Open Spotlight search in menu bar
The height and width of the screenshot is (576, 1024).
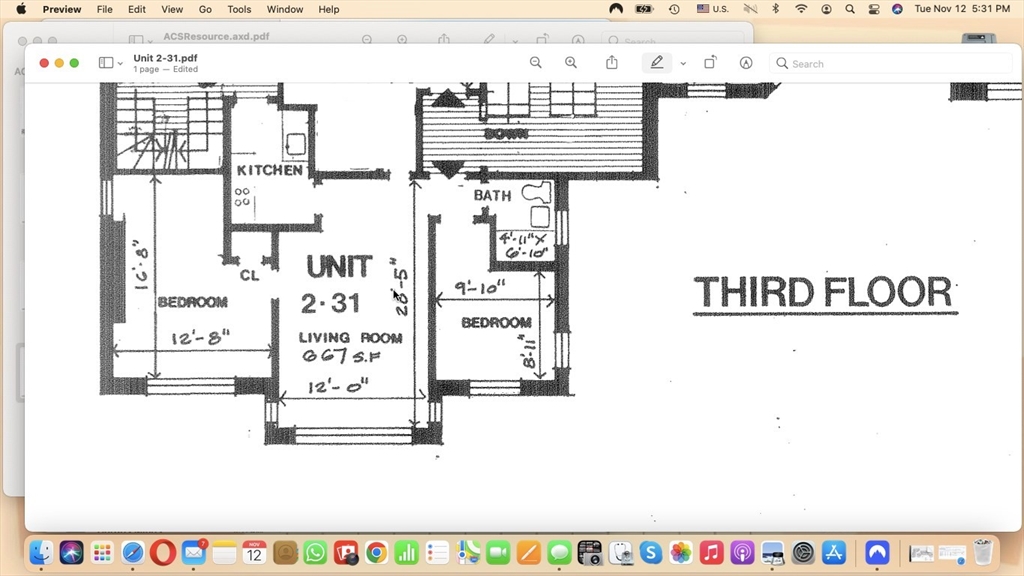click(850, 9)
